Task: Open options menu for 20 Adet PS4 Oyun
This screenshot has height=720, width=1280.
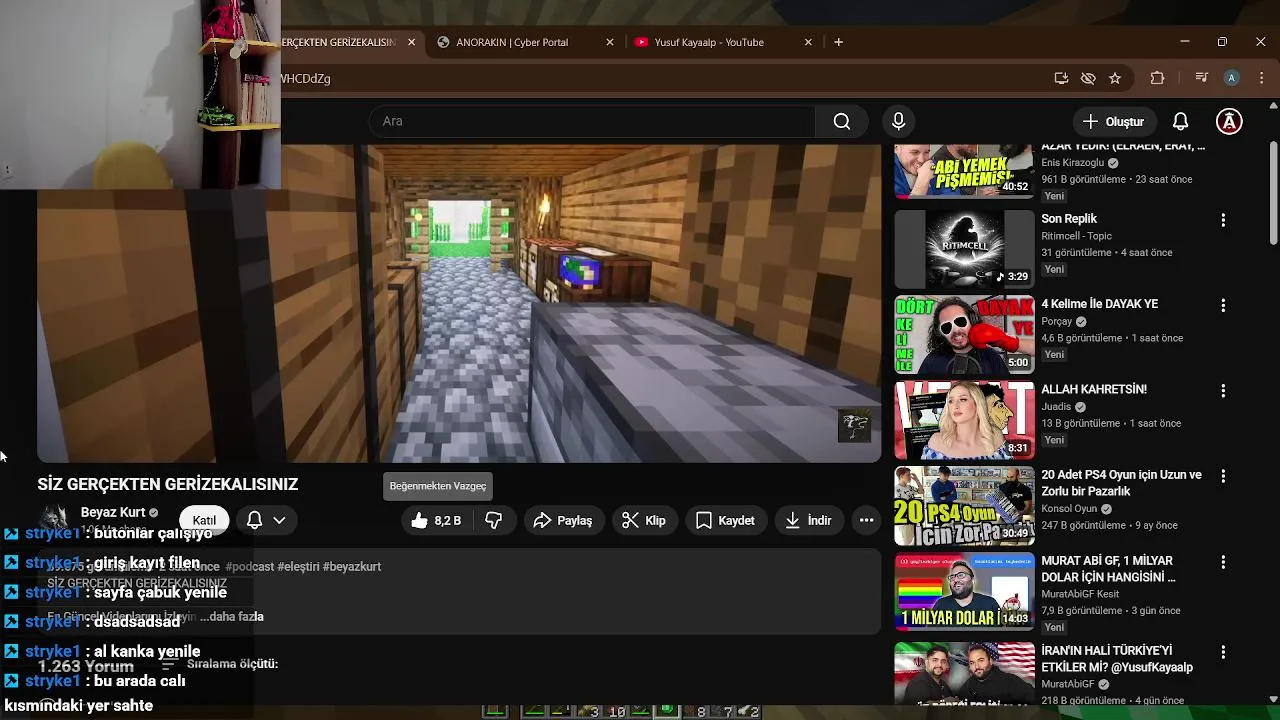Action: click(1222, 476)
